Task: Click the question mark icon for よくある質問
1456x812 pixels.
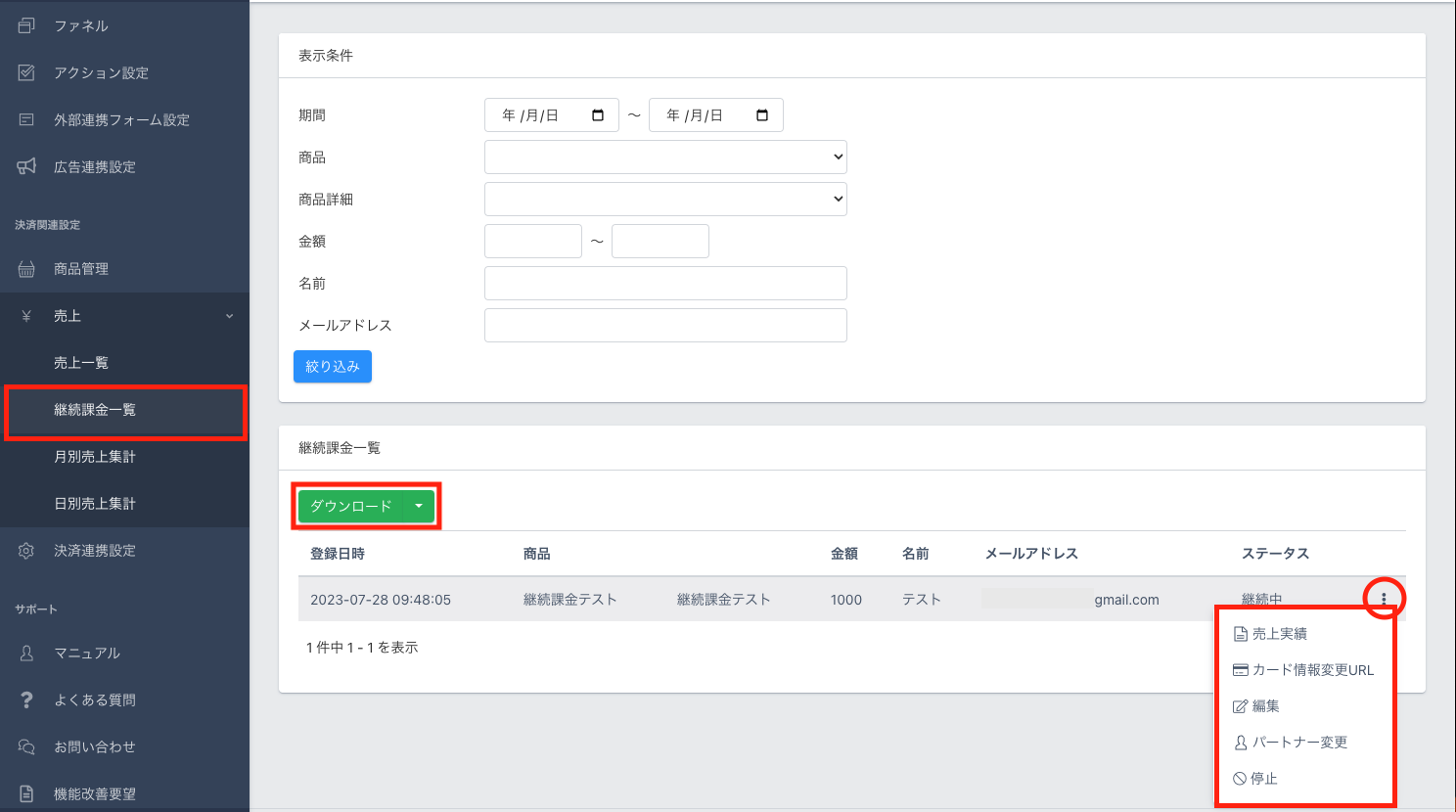Action: (26, 699)
